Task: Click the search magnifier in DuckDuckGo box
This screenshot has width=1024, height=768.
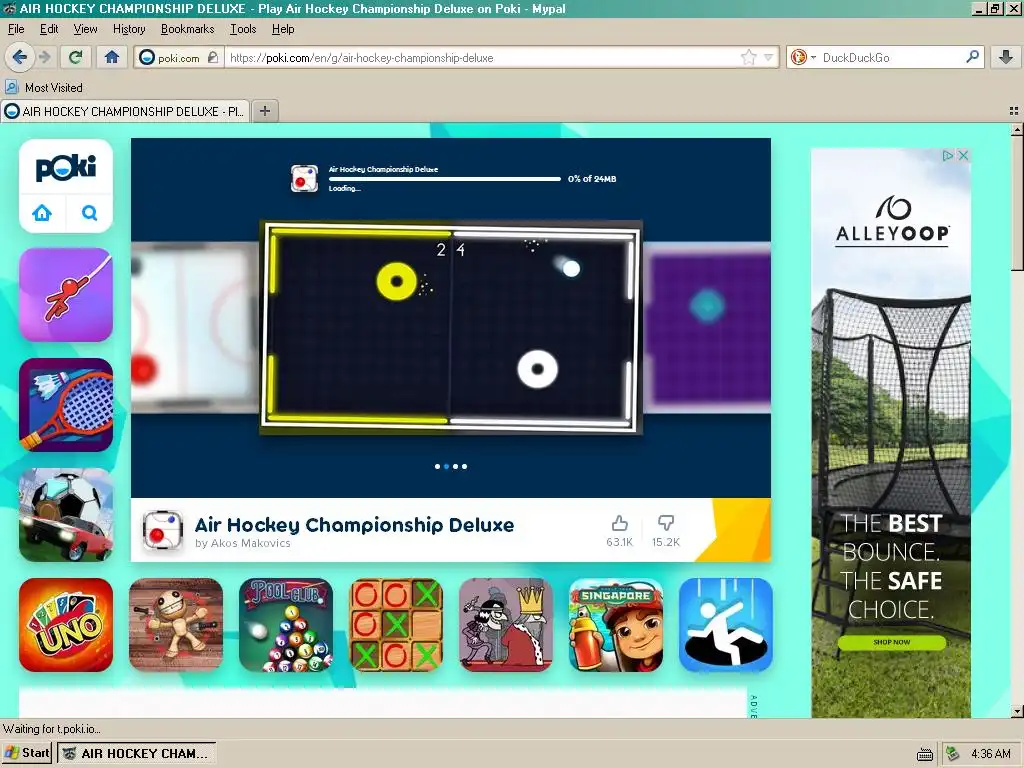Action: [x=972, y=57]
